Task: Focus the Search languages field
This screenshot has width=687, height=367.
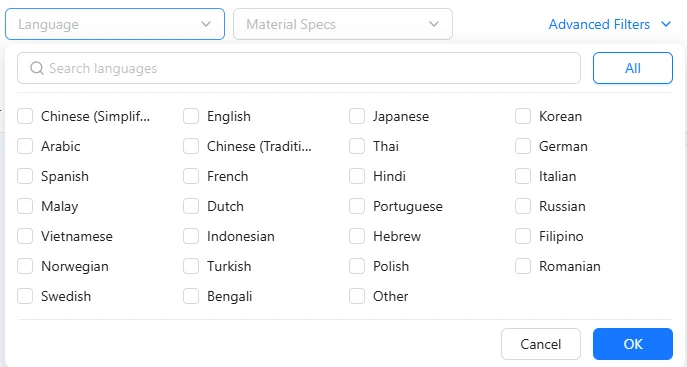Action: click(x=299, y=68)
